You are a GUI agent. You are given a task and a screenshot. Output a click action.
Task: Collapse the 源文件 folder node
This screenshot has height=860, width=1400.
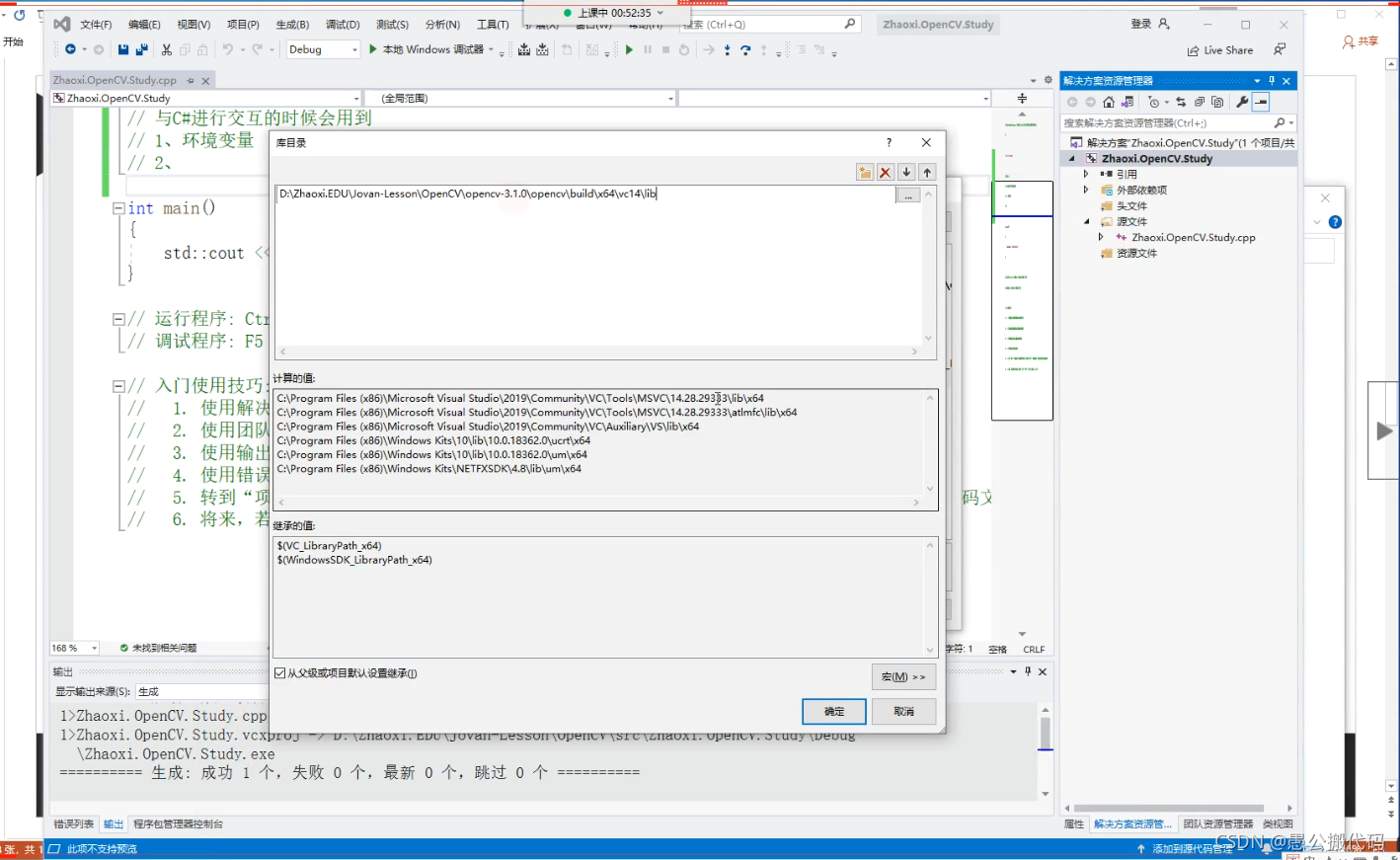pyautogui.click(x=1086, y=221)
